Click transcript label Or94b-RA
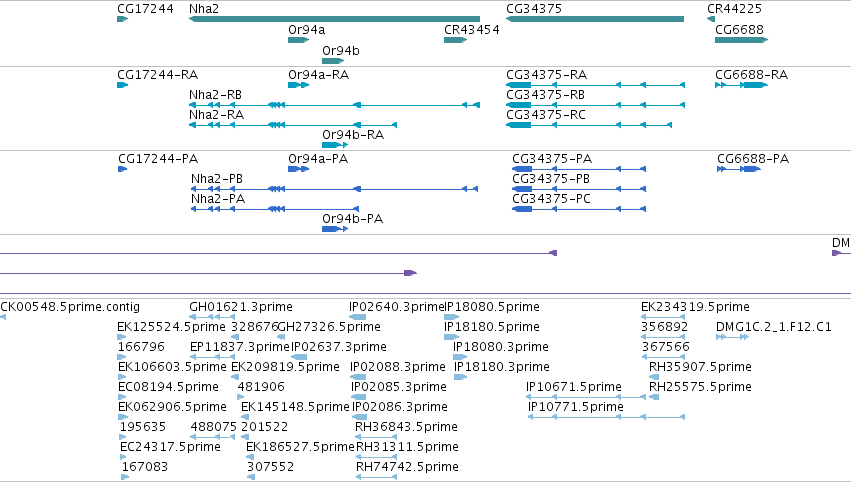The width and height of the screenshot is (851, 482). [x=353, y=135]
